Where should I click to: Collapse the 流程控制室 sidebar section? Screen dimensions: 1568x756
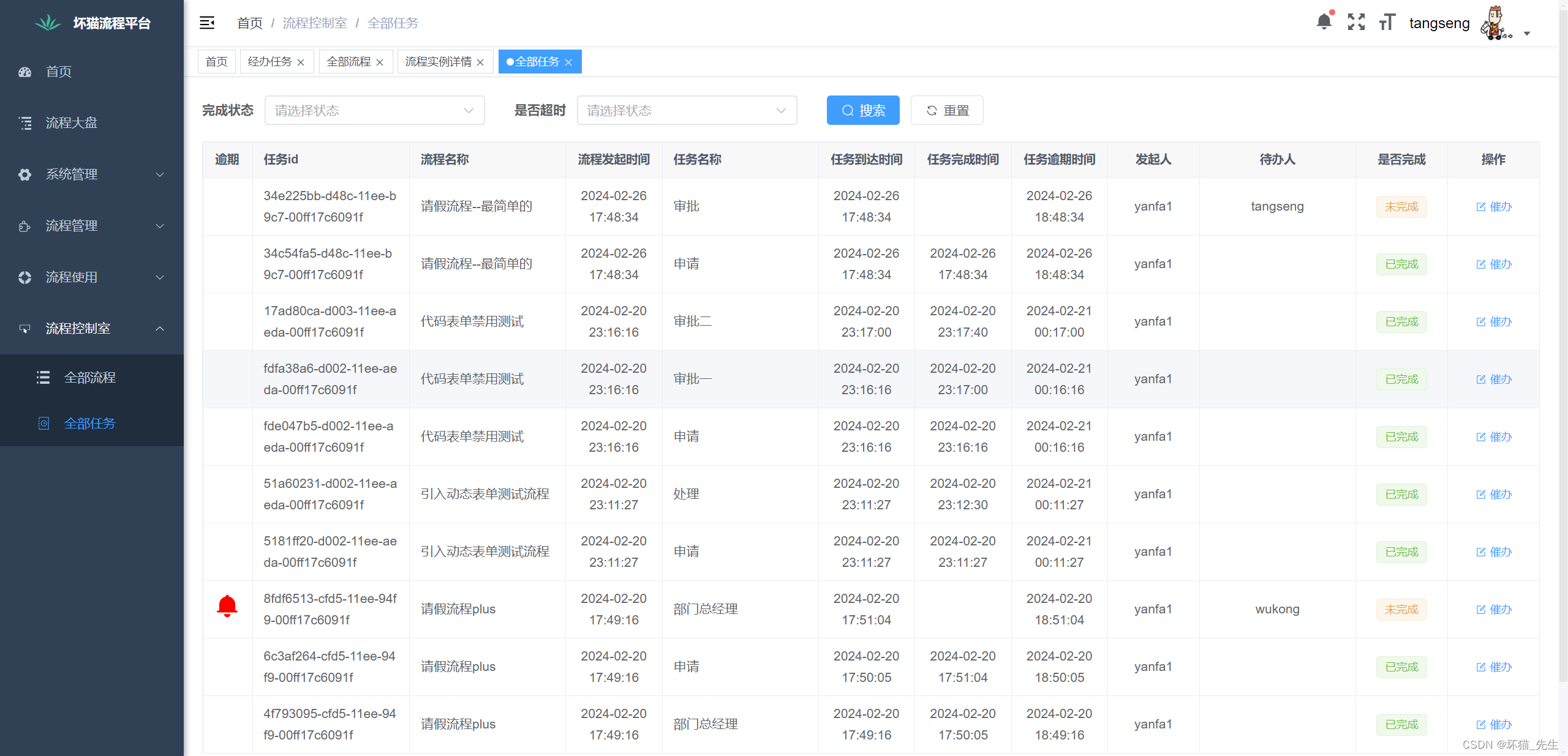tap(160, 328)
